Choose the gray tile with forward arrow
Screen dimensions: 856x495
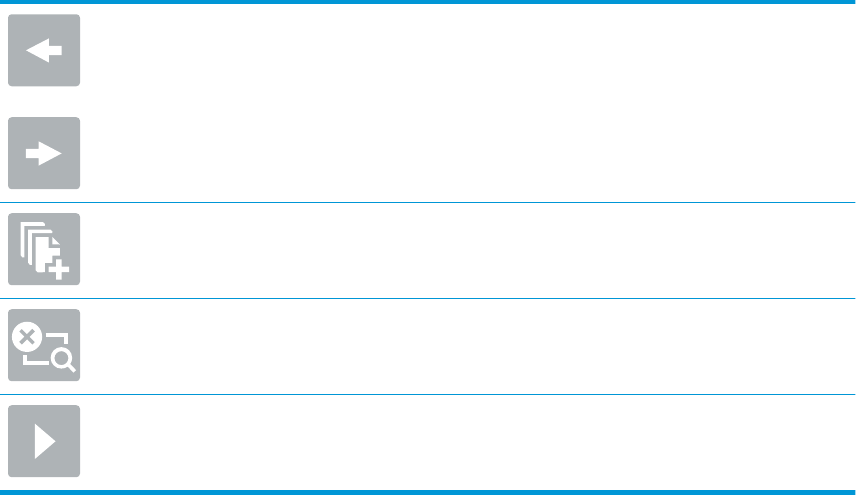click(x=44, y=153)
